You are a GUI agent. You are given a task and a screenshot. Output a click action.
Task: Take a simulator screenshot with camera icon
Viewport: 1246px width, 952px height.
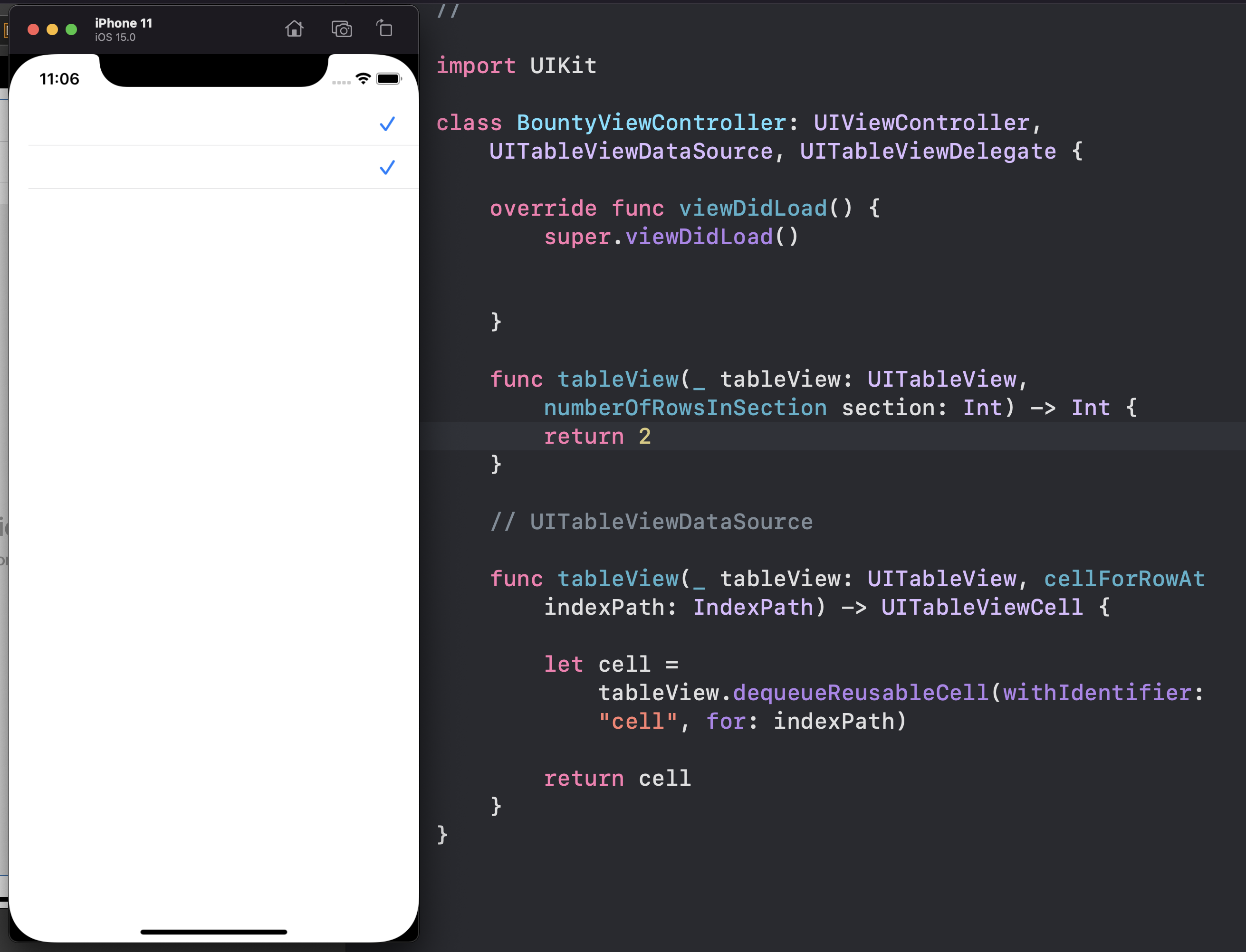coord(341,29)
